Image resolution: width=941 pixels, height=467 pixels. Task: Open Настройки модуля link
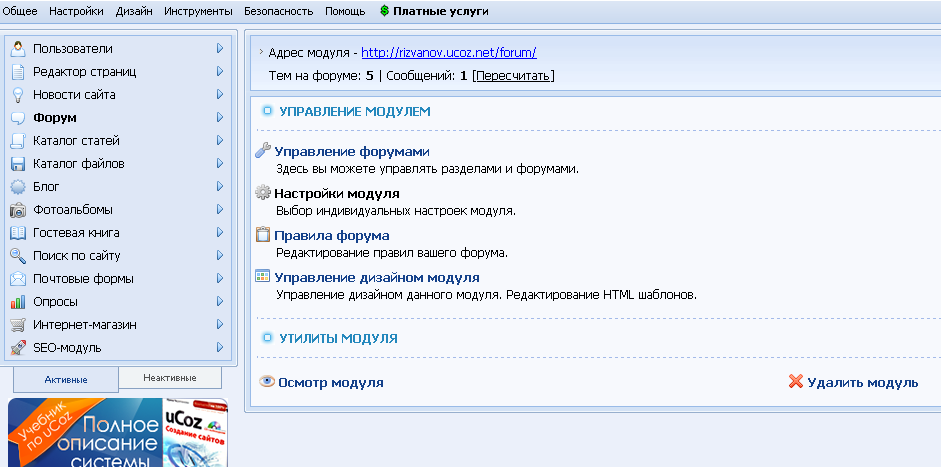click(337, 193)
